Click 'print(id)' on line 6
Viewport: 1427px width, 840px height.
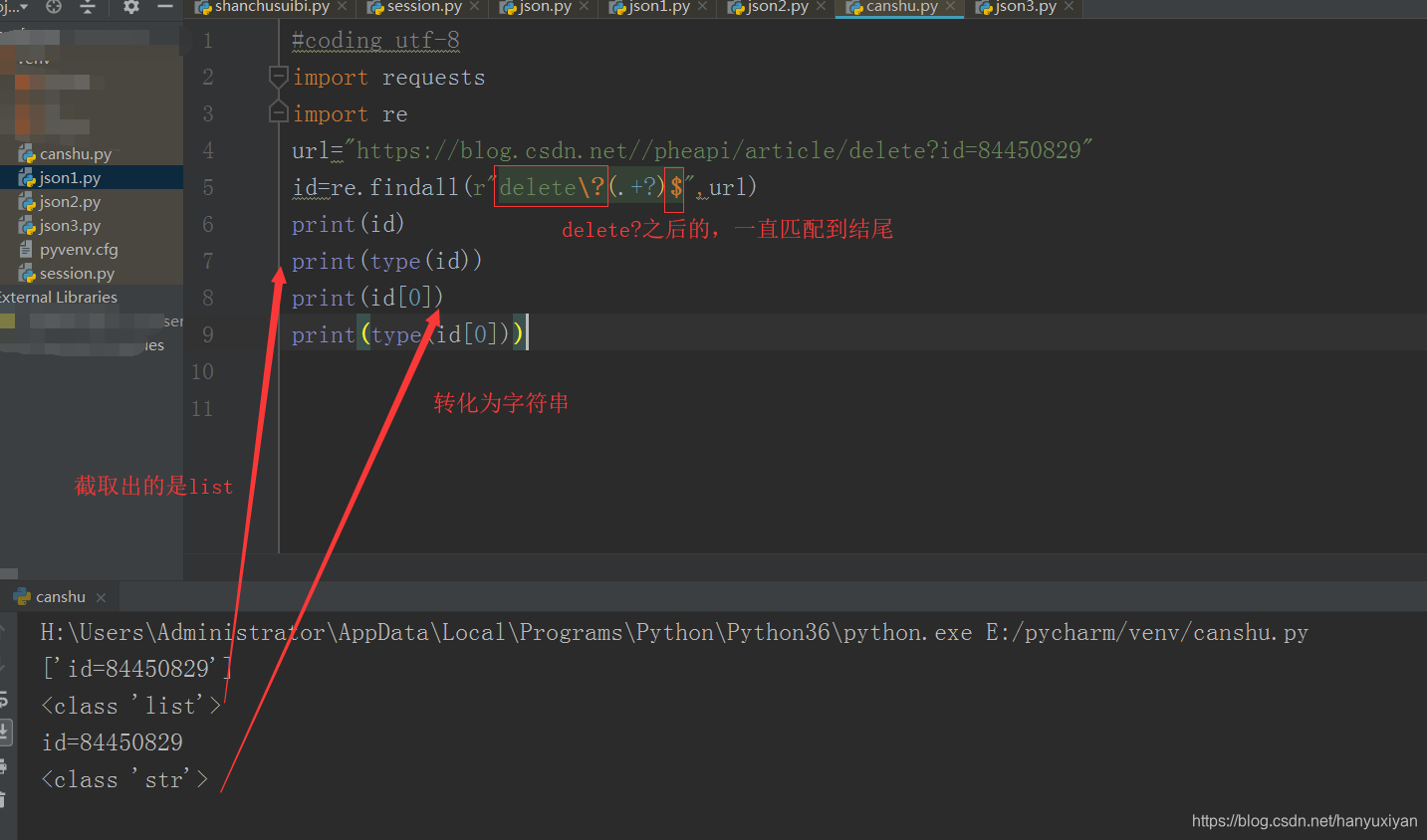tap(348, 224)
